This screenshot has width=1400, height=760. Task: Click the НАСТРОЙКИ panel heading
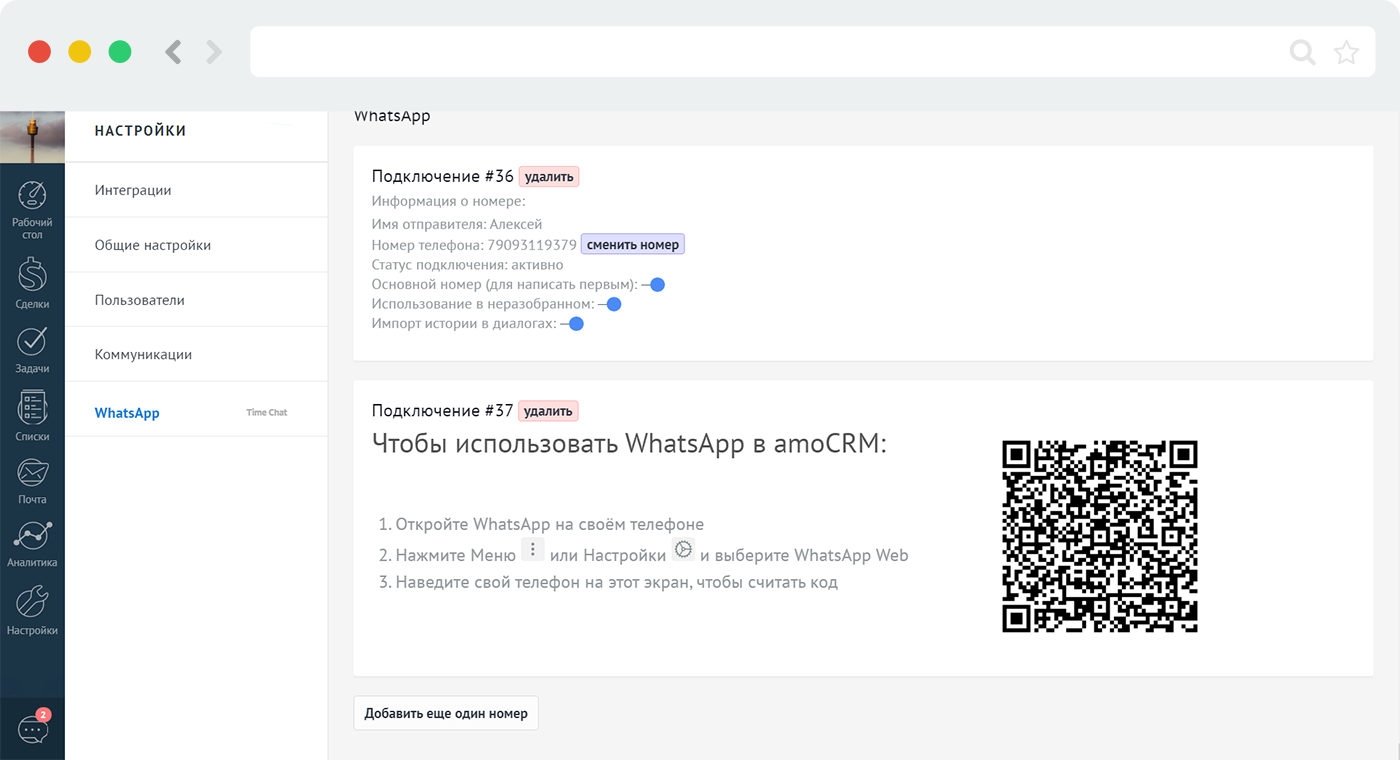click(141, 130)
